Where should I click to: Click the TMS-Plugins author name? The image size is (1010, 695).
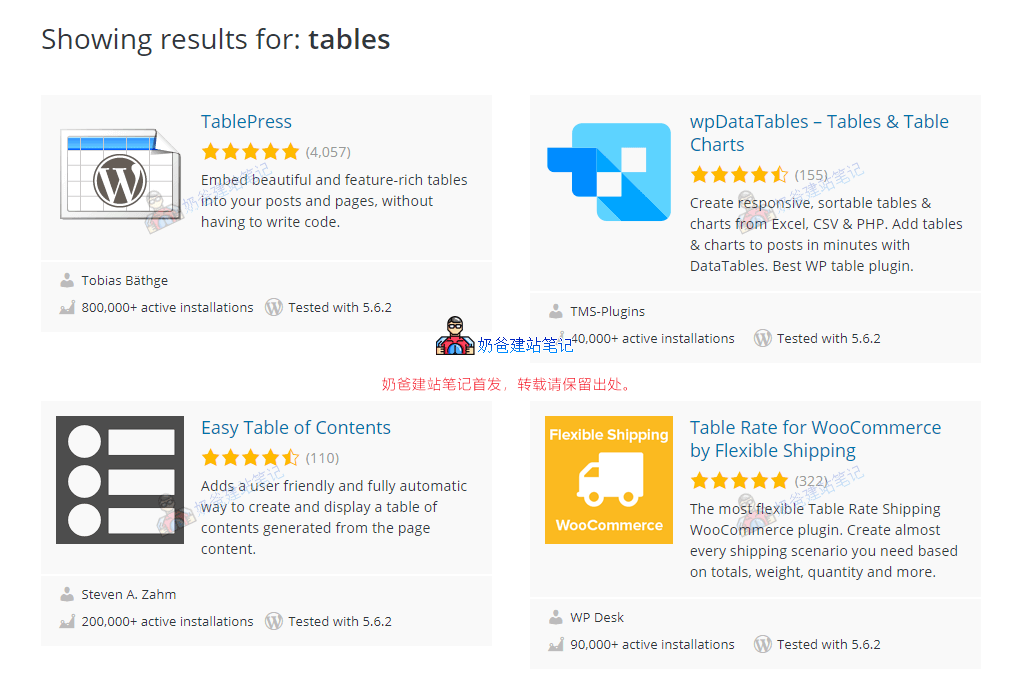[x=607, y=312]
